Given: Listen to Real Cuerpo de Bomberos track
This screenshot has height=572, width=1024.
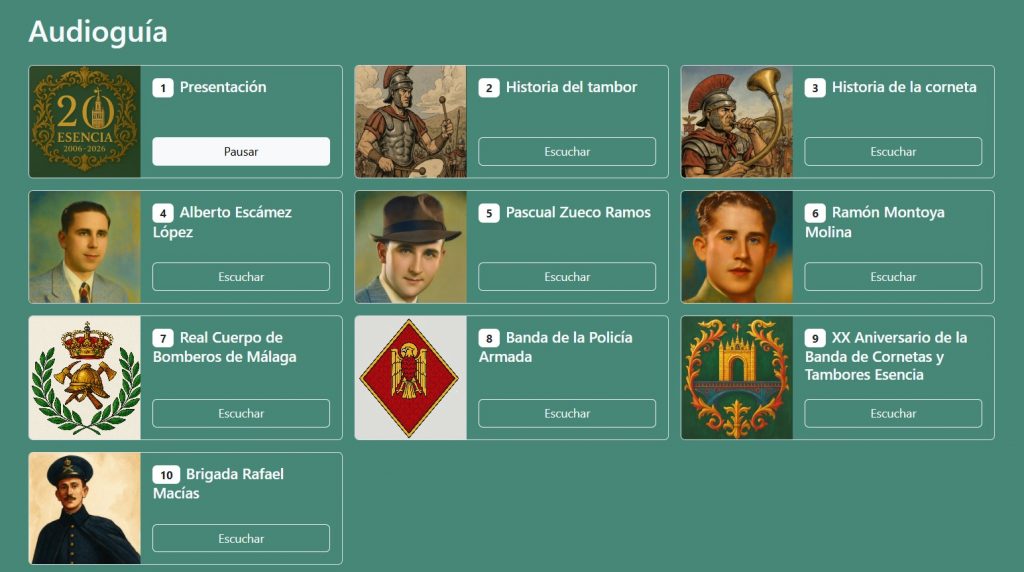Looking at the screenshot, I should (241, 413).
